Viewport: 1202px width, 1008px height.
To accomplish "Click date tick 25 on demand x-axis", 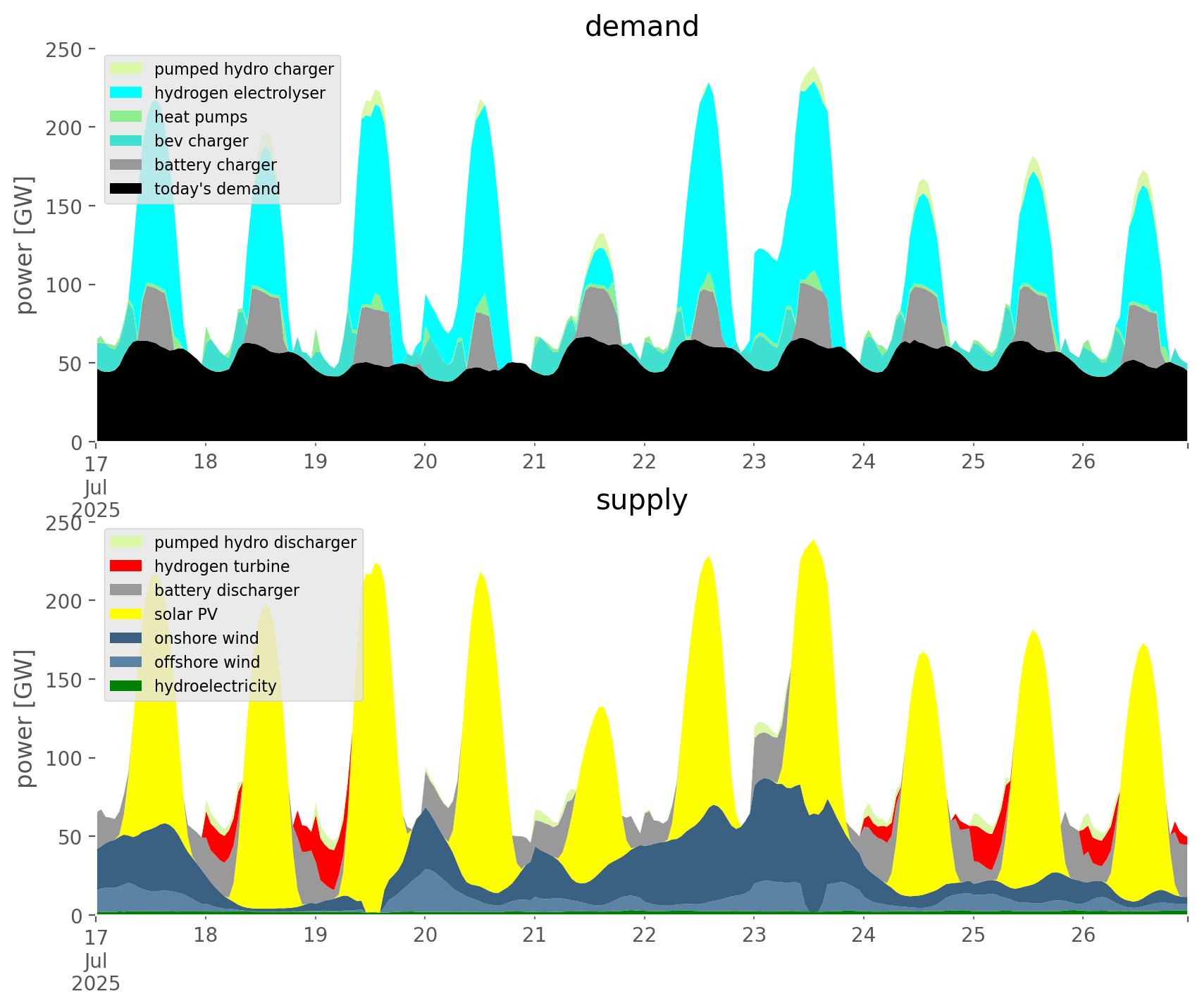I will 973,462.
